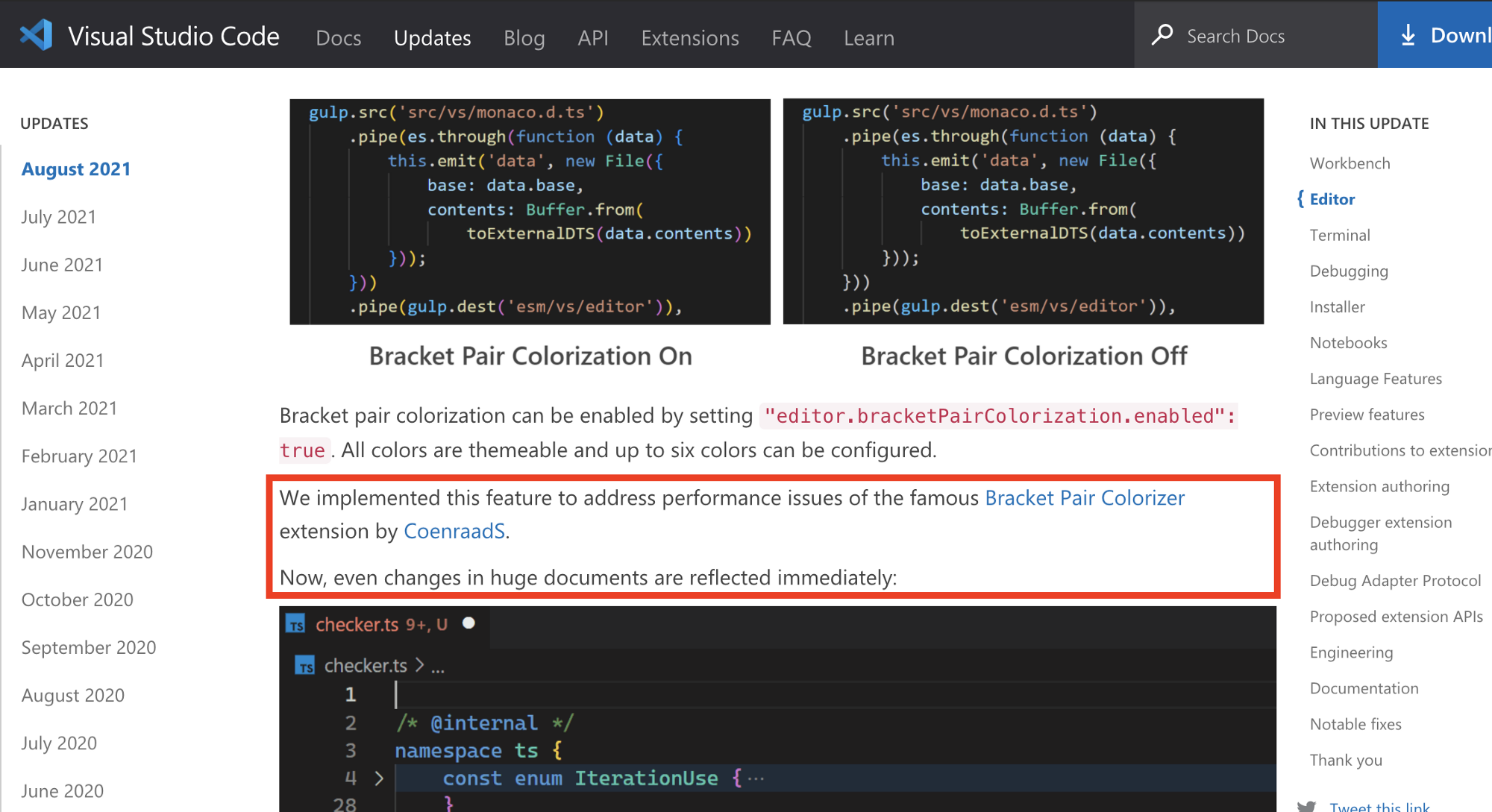Click the breadcrumb chevron after checker.ts

(x=419, y=664)
